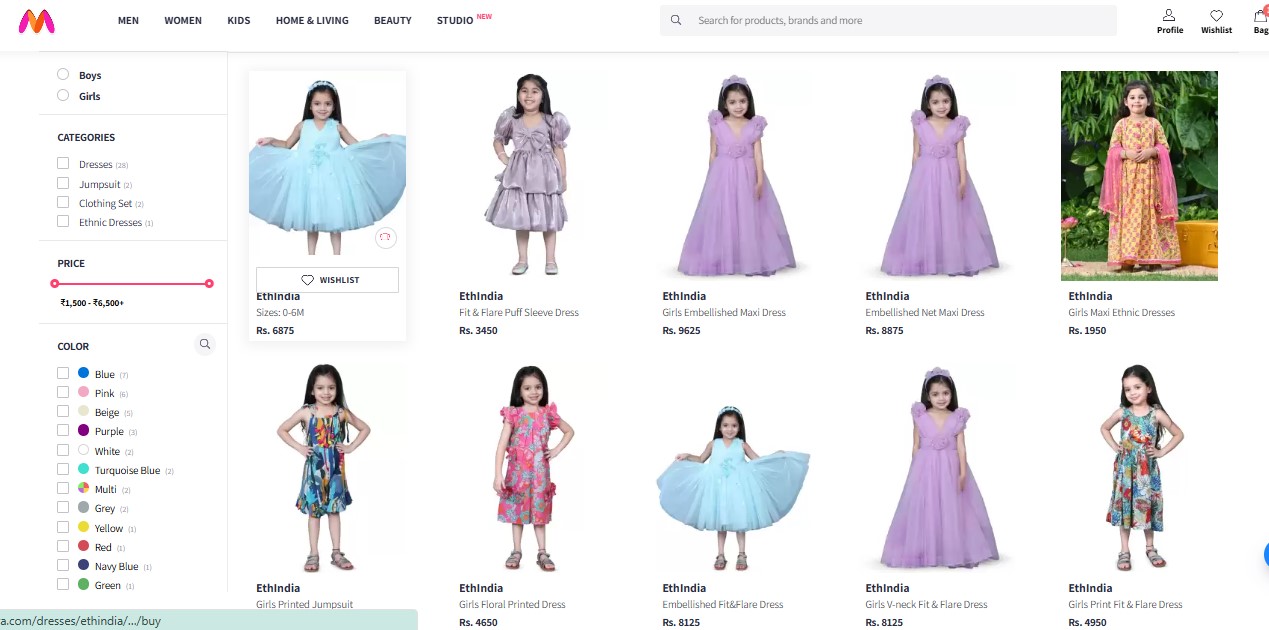1269x630 pixels.
Task: Click the Rs. 1950 price text
Action: (x=1087, y=330)
